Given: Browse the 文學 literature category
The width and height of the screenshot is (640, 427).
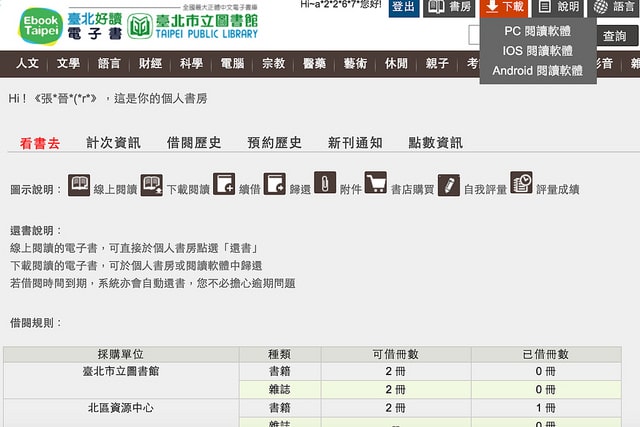Looking at the screenshot, I should (x=68, y=64).
